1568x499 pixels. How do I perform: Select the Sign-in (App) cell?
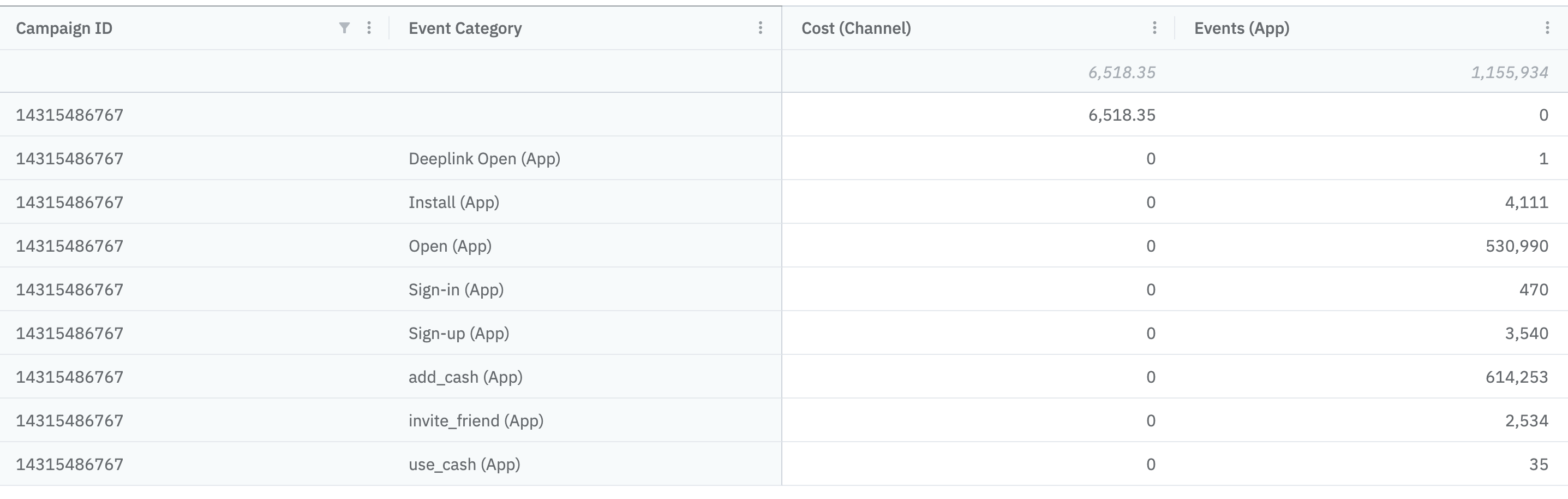(456, 290)
